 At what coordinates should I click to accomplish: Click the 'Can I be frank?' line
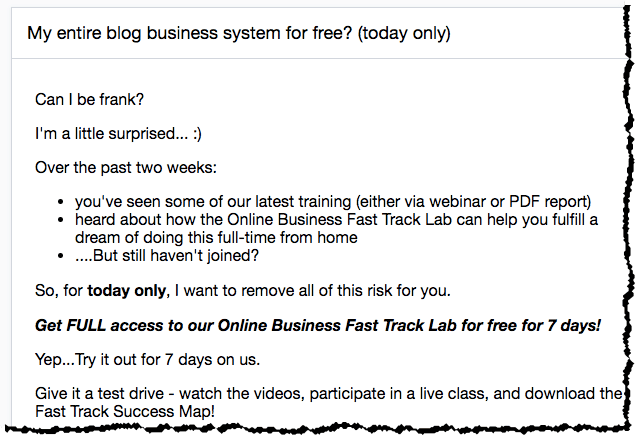point(89,100)
